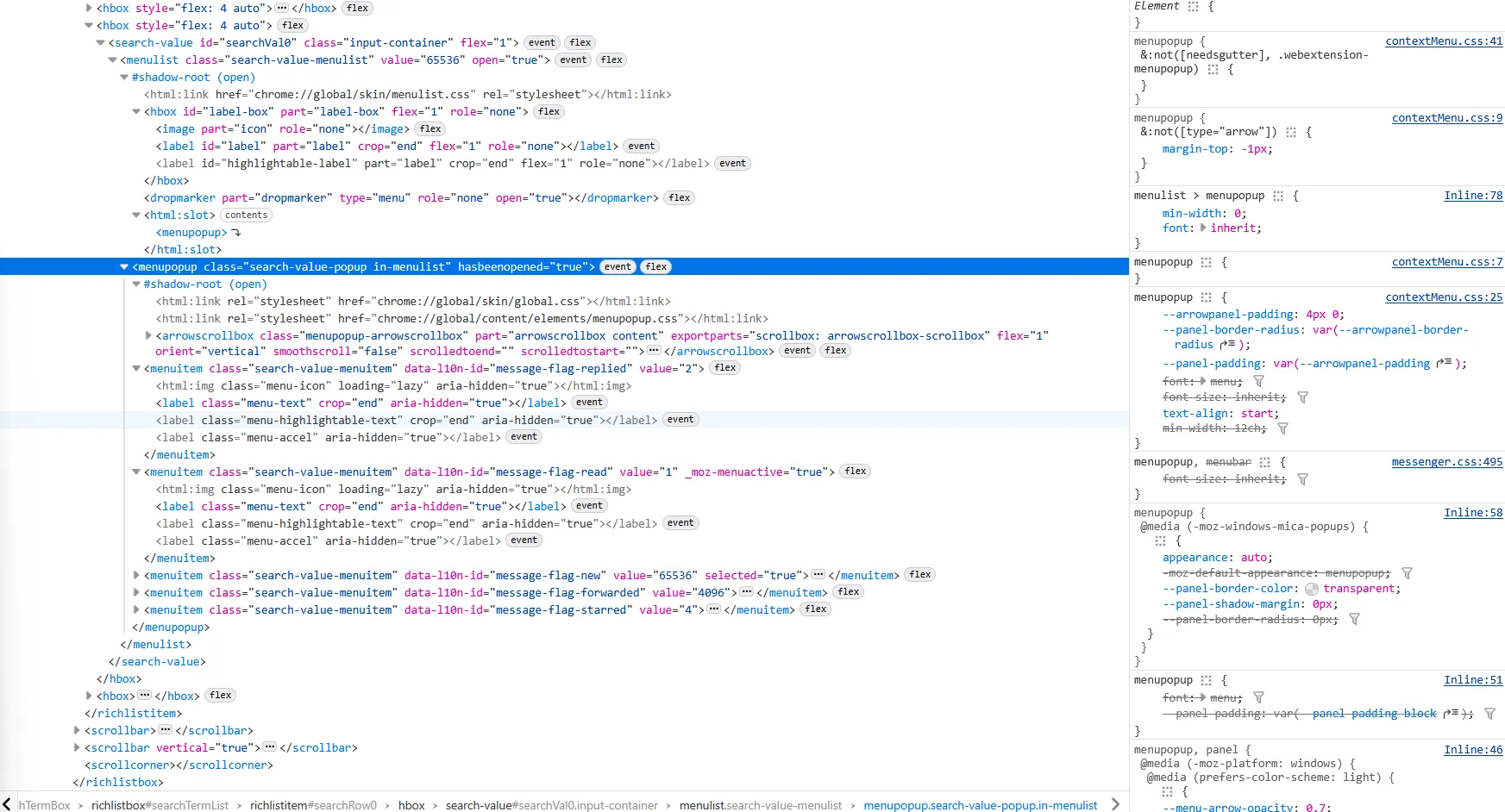Expand the font shorthand in menulist > menupopup rule
1505x812 pixels.
1203,228
